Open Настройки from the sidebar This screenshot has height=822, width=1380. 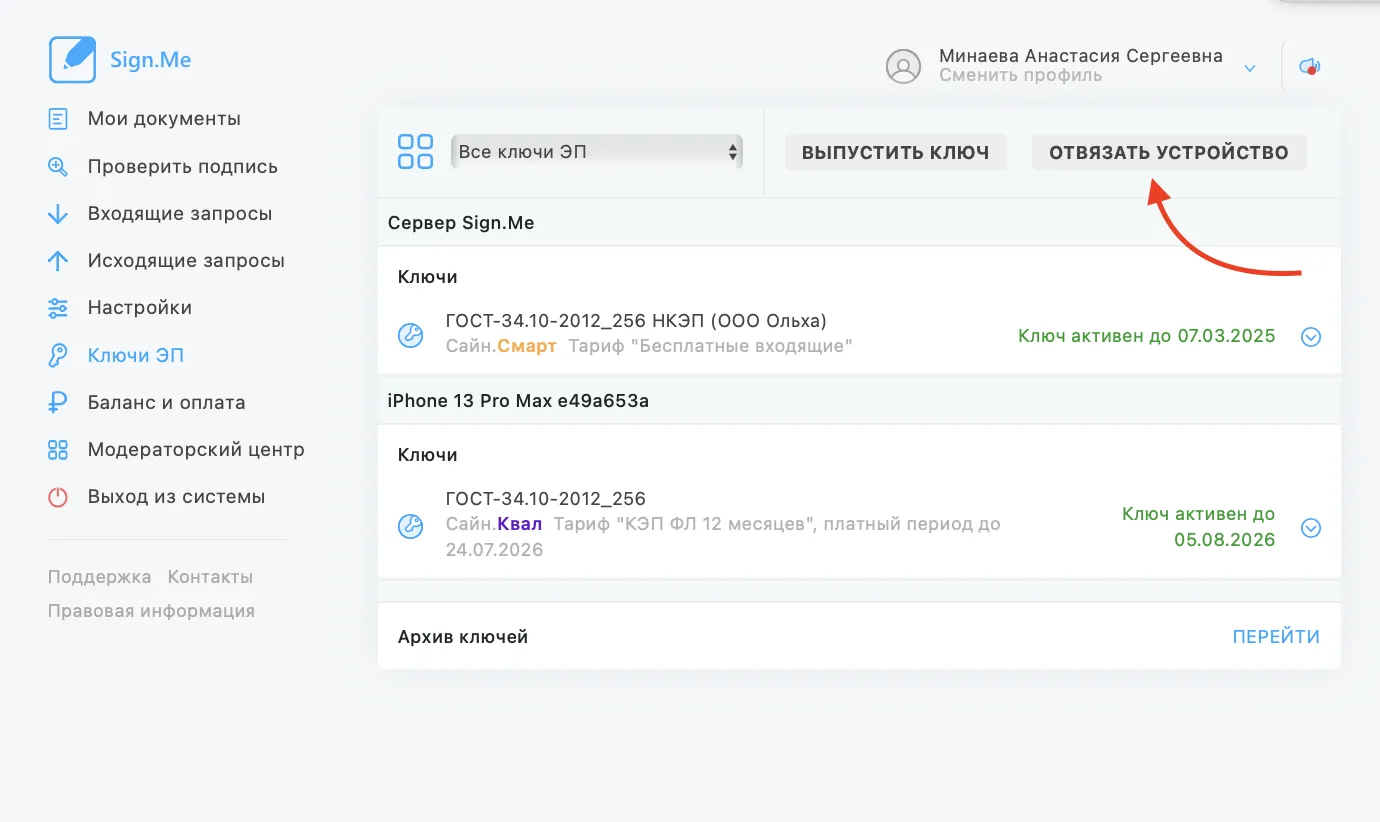pyautogui.click(x=139, y=308)
